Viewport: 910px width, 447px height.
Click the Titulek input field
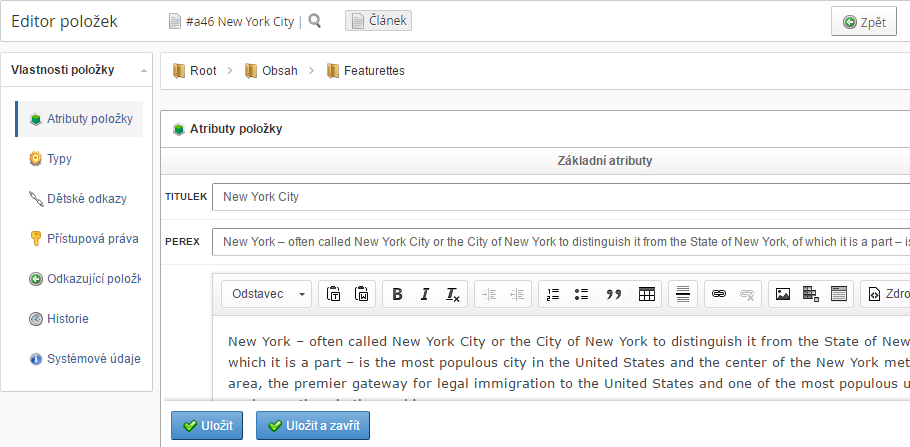561,197
